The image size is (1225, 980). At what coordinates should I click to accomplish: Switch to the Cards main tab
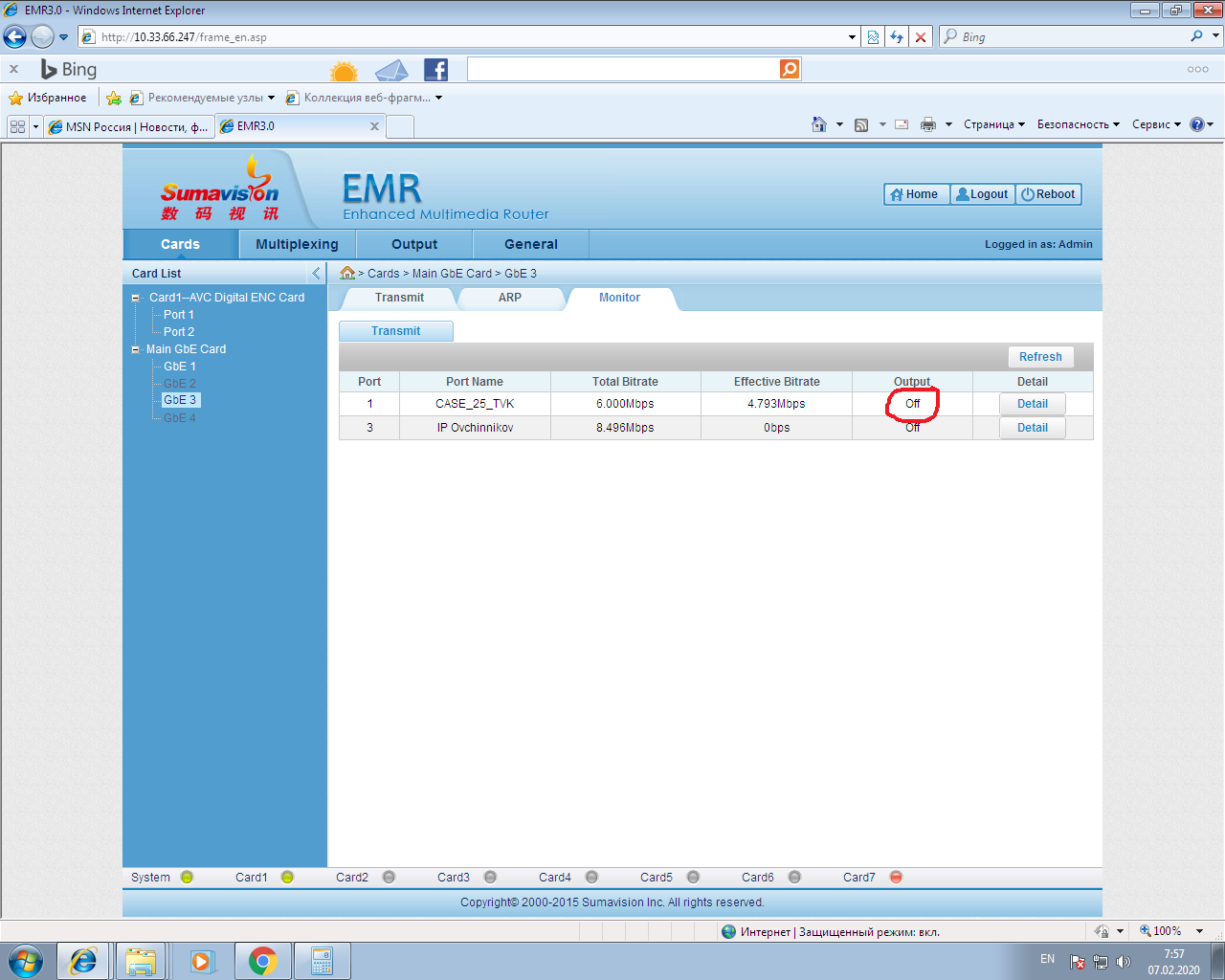pos(180,244)
